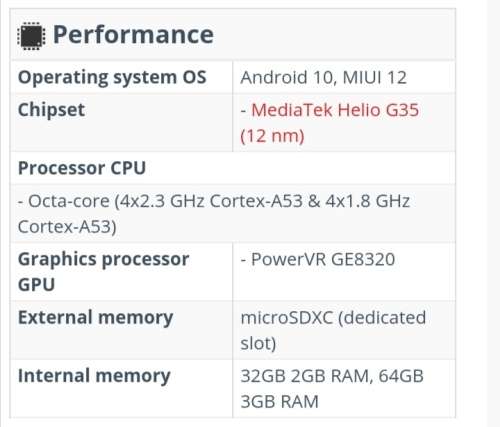Select the 32GB 2GB RAM value text
Viewport: 500px width, 427px height.
coord(305,376)
